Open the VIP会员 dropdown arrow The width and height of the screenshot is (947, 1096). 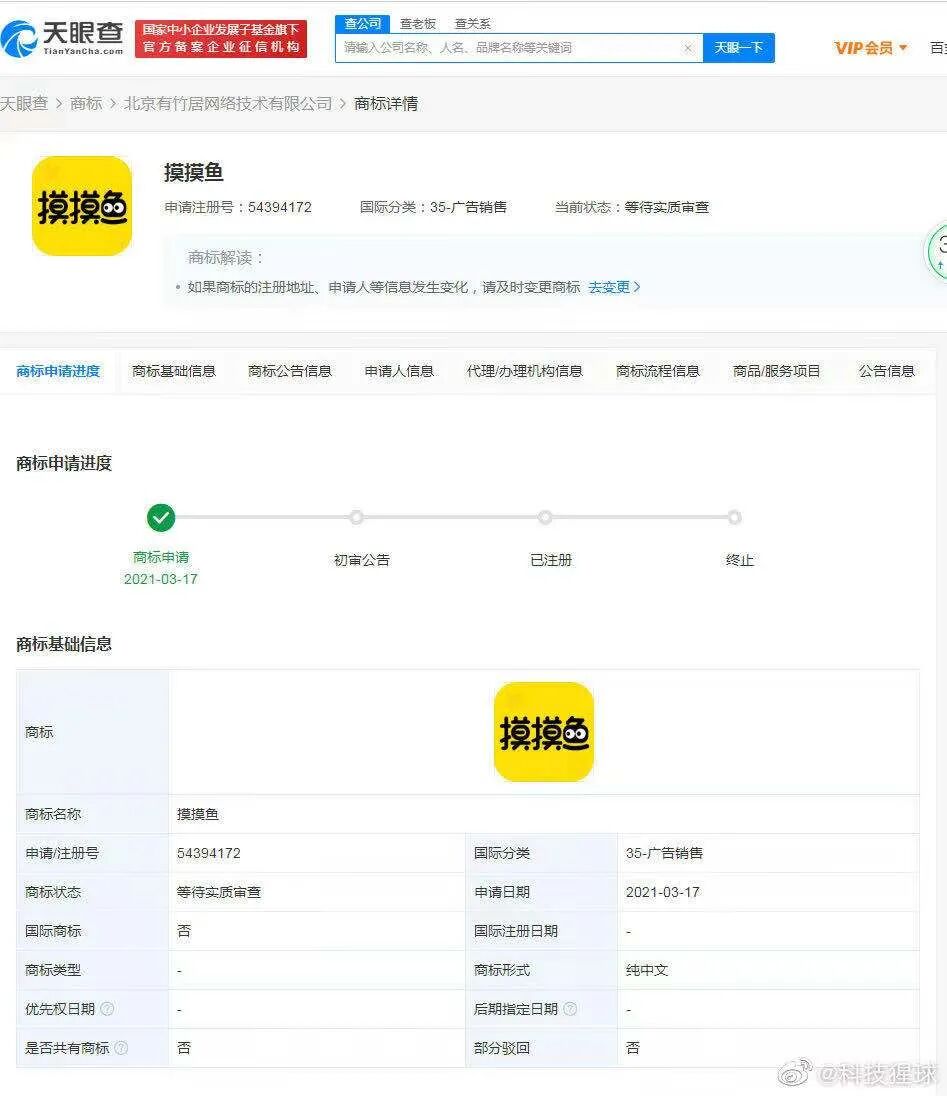[904, 47]
